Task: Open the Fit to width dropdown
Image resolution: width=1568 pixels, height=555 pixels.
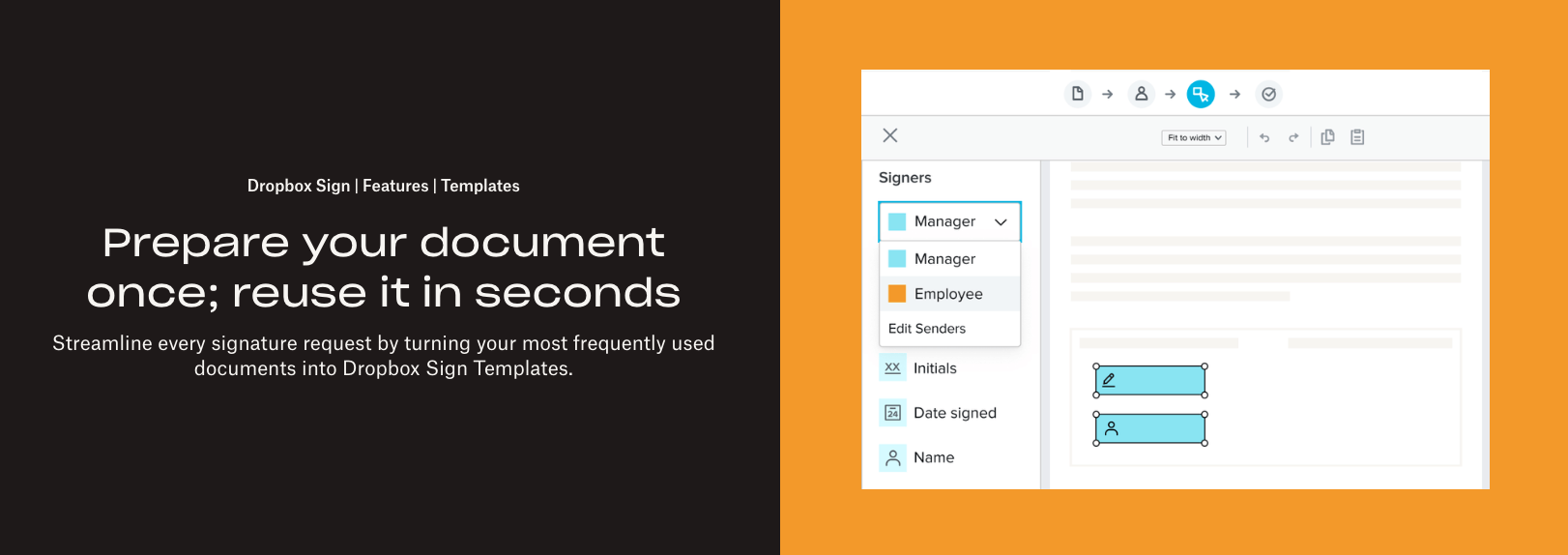Action: coord(1194,137)
